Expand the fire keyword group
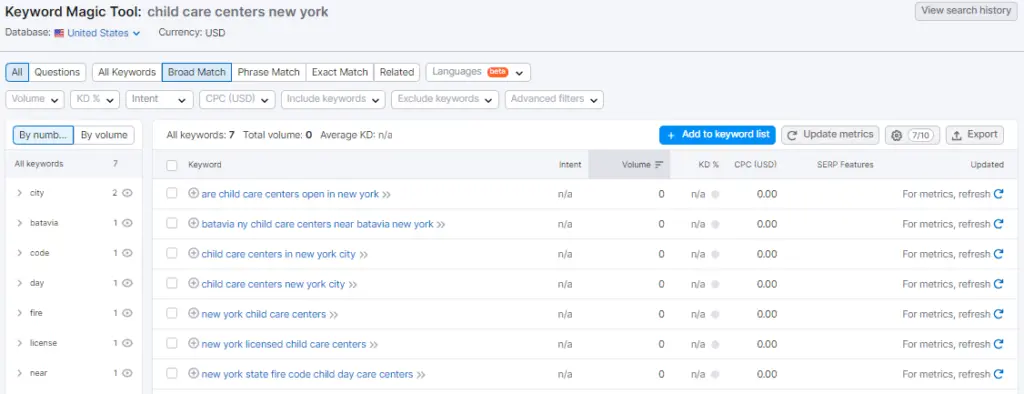1024x394 pixels. pyautogui.click(x=20, y=314)
